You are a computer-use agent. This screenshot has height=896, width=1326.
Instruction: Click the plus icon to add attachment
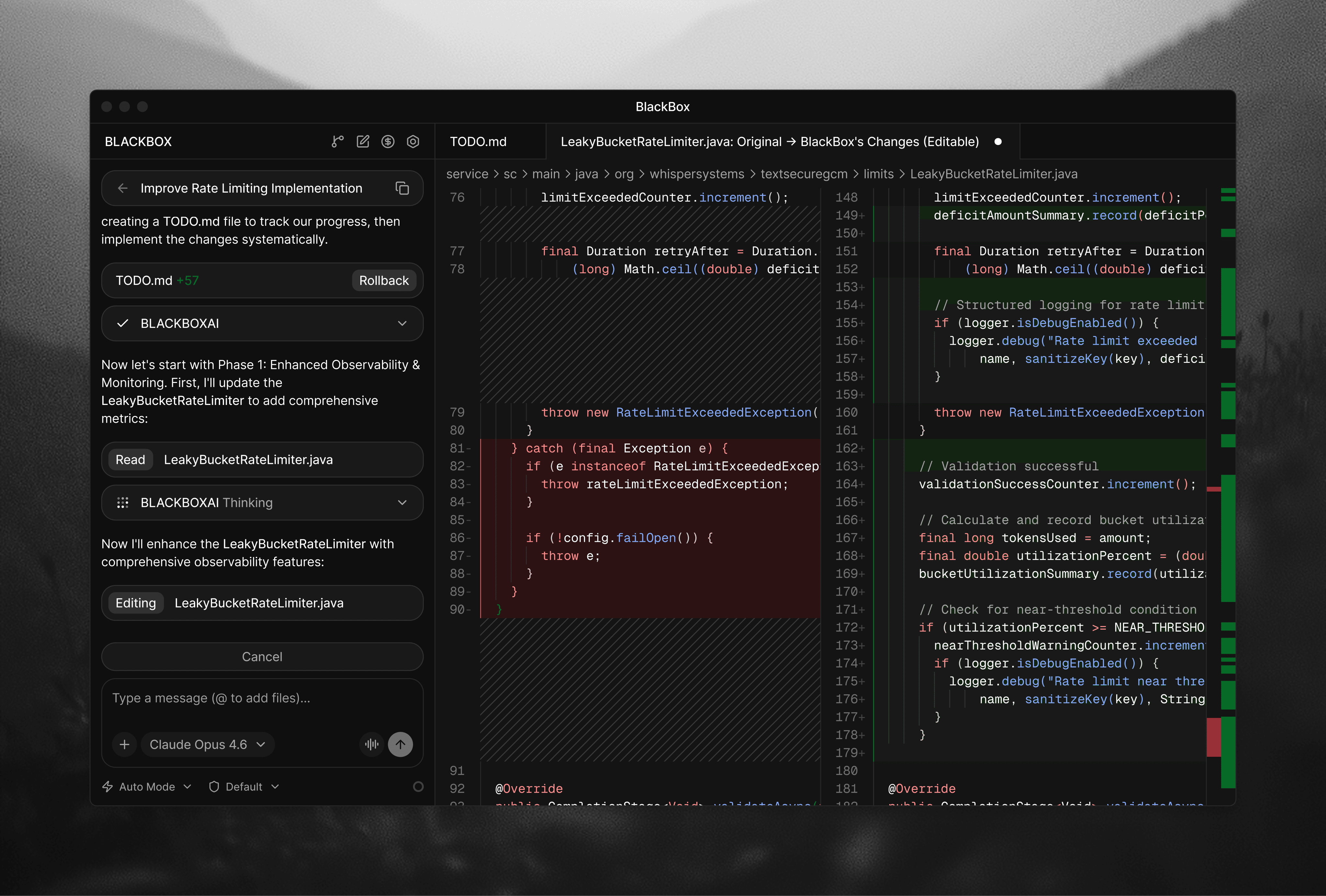(x=124, y=744)
